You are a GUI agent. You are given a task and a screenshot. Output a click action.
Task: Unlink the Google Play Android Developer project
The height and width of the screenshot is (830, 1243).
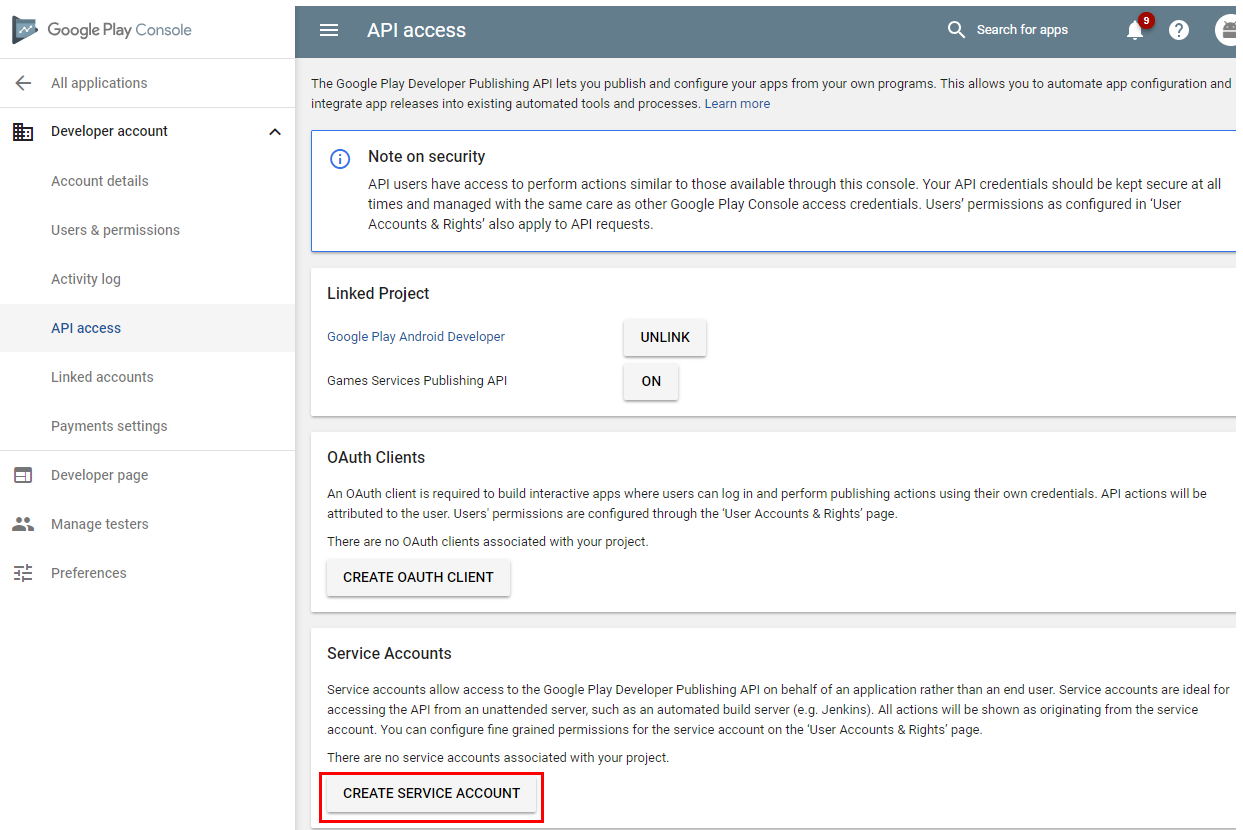(664, 337)
